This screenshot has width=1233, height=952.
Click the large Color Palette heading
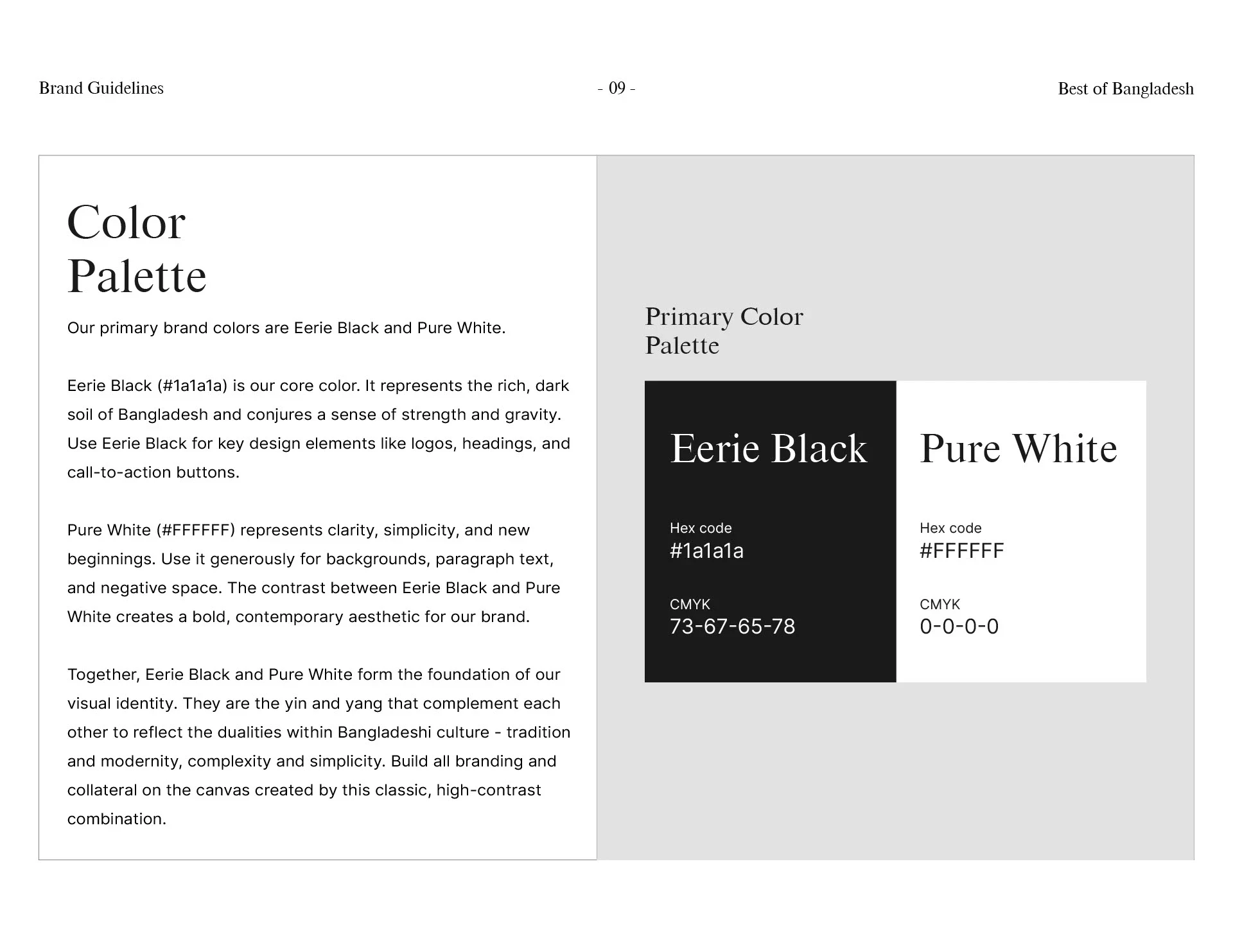pos(136,249)
